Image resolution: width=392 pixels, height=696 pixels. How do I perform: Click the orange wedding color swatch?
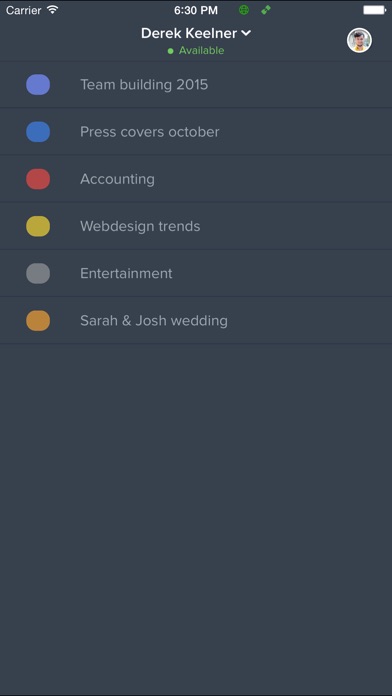point(38,320)
